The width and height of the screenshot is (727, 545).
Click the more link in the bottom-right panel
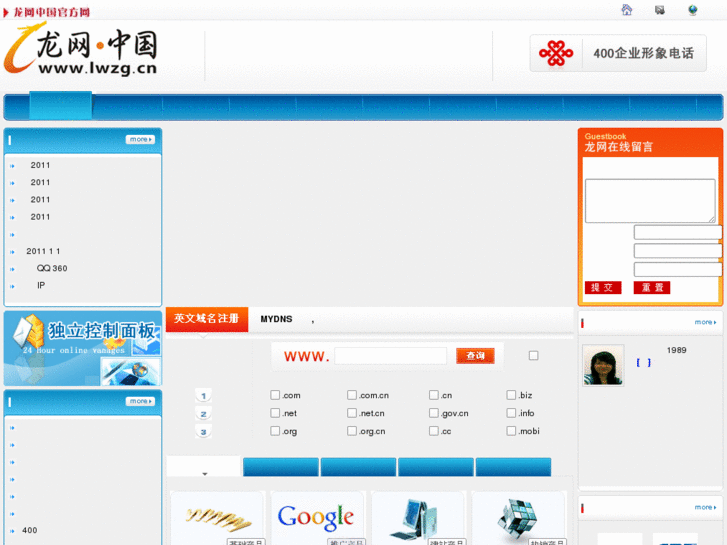pyautogui.click(x=705, y=507)
